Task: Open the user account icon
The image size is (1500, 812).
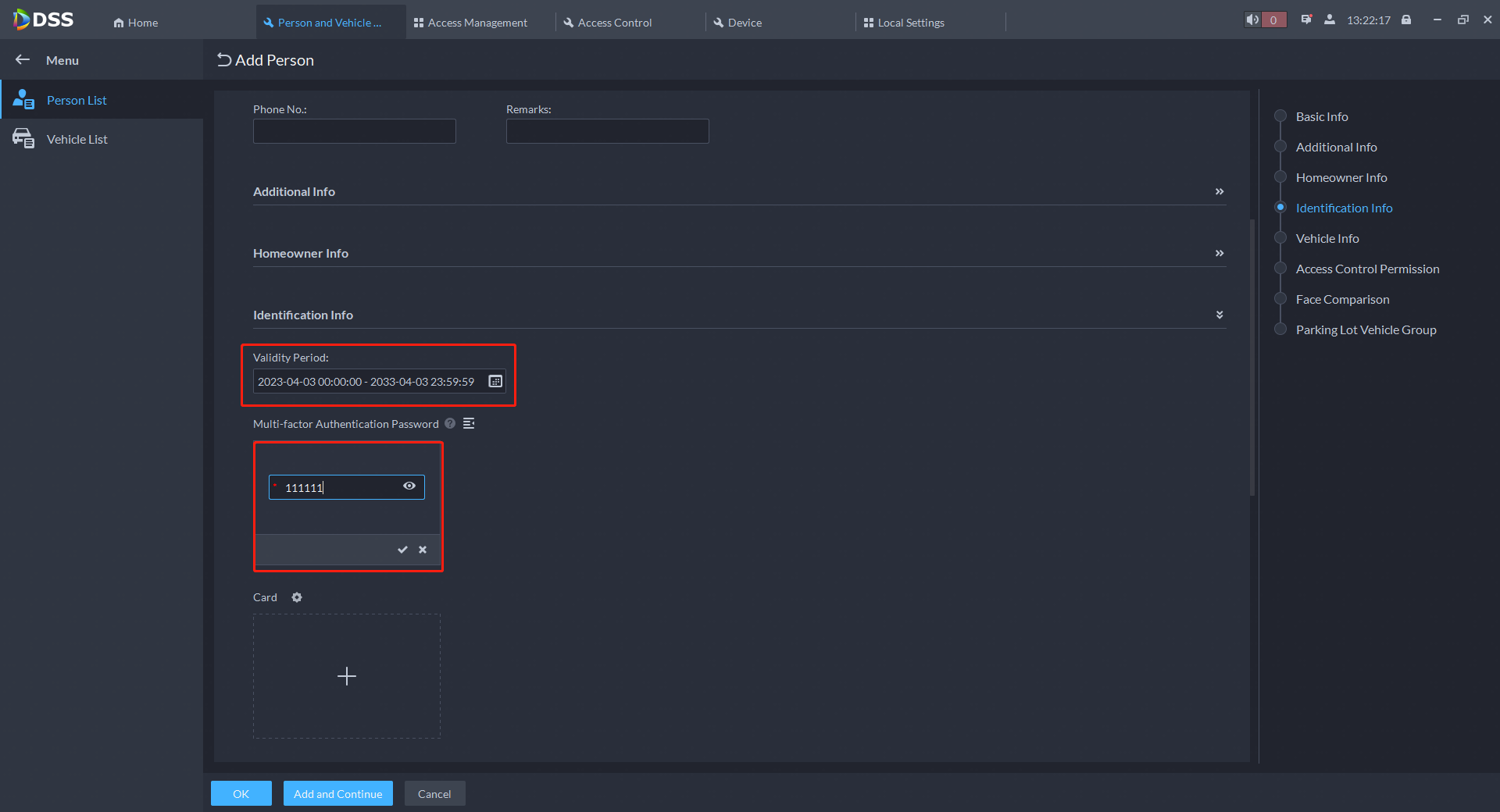Action: coord(1330,20)
